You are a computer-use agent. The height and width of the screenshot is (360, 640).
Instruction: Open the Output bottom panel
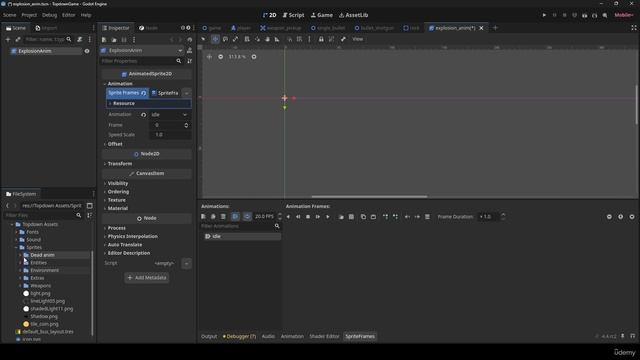coord(209,336)
